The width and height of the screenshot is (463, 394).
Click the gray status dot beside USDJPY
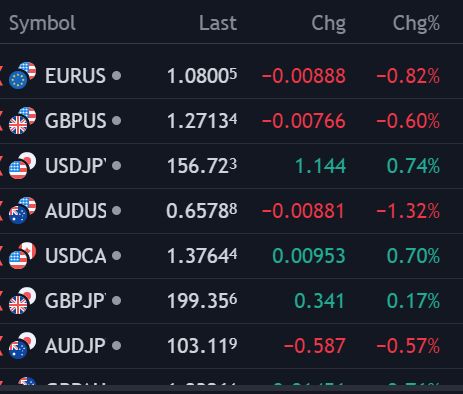(116, 165)
